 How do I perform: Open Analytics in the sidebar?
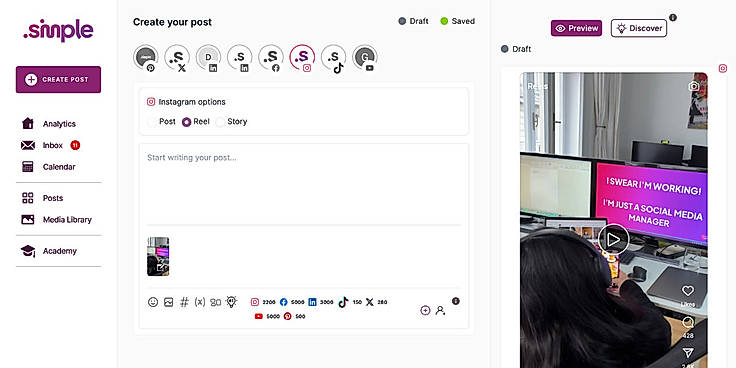coord(59,124)
